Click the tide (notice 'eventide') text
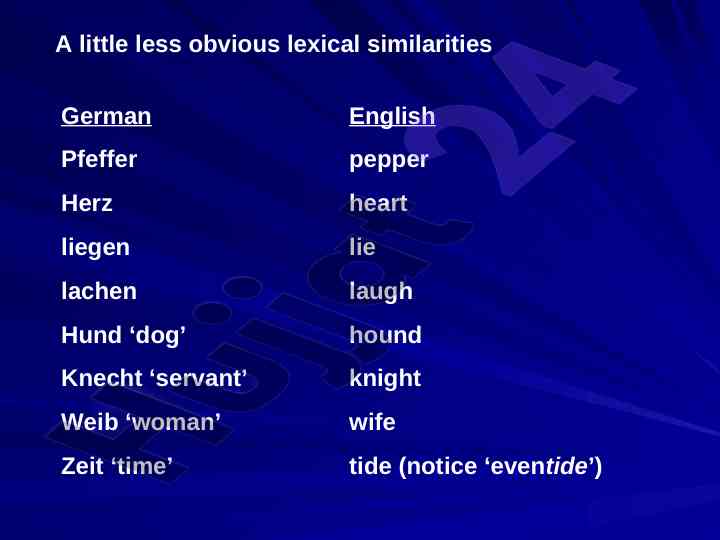This screenshot has width=720, height=540. 475,467
